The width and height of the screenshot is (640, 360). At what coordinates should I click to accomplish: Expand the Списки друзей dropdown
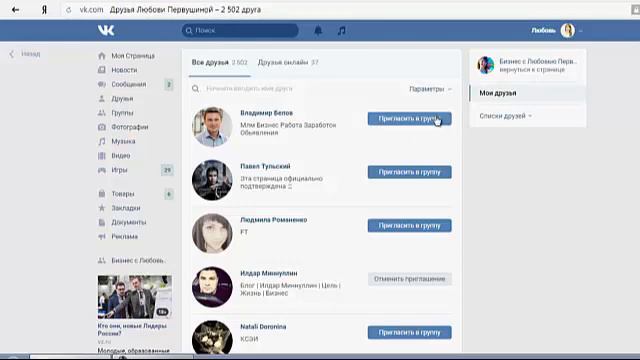pyautogui.click(x=505, y=116)
